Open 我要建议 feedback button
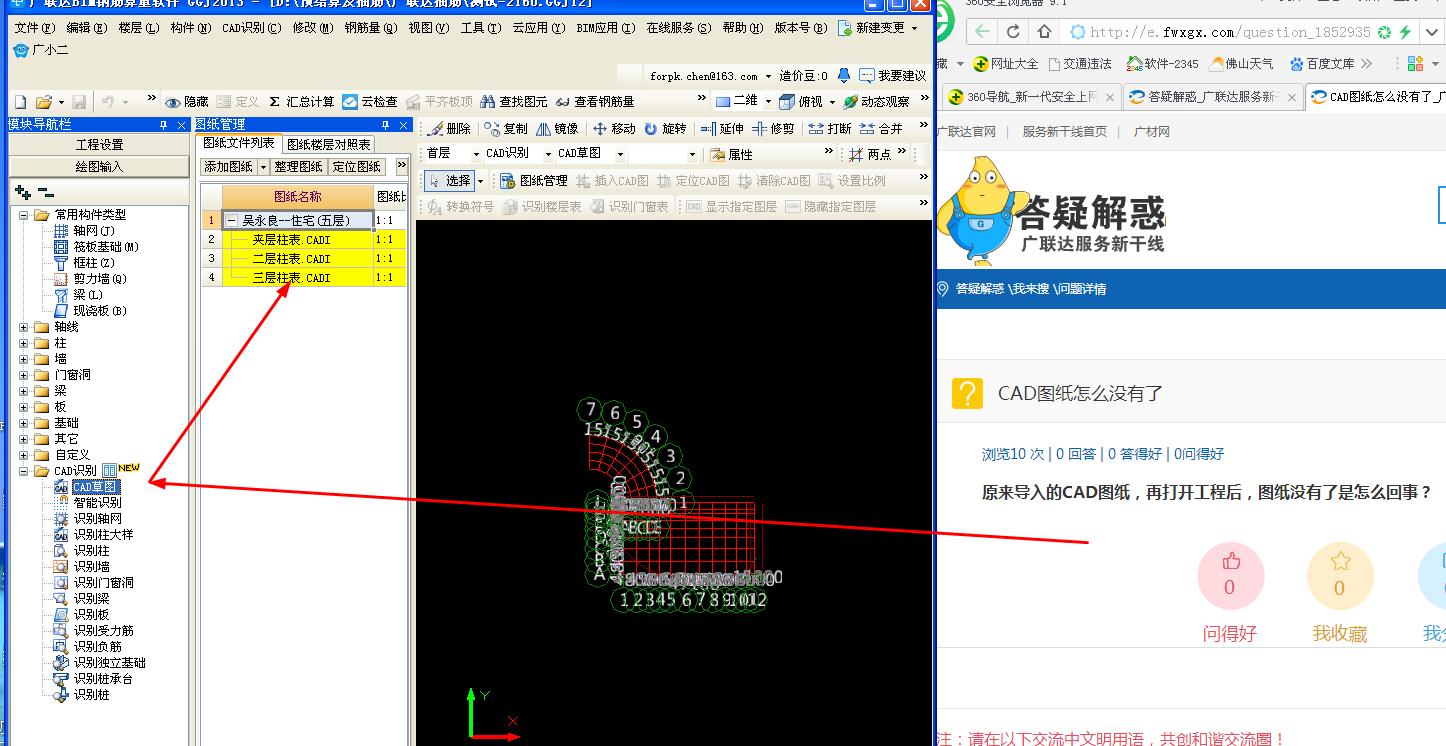Viewport: 1446px width, 746px height. click(x=892, y=76)
